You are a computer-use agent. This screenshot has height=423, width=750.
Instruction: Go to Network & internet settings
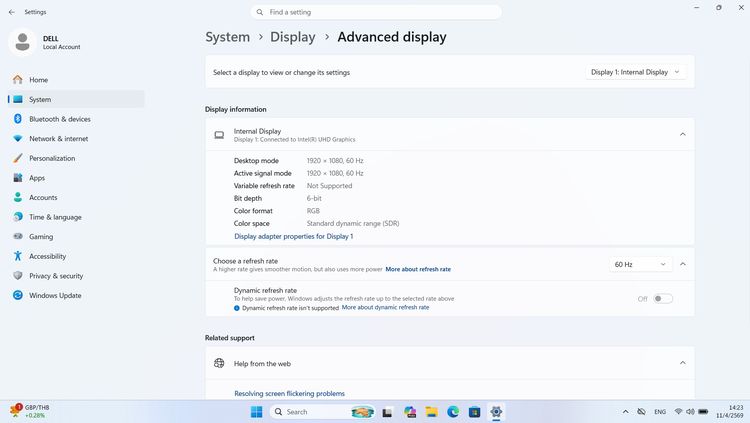(76, 139)
